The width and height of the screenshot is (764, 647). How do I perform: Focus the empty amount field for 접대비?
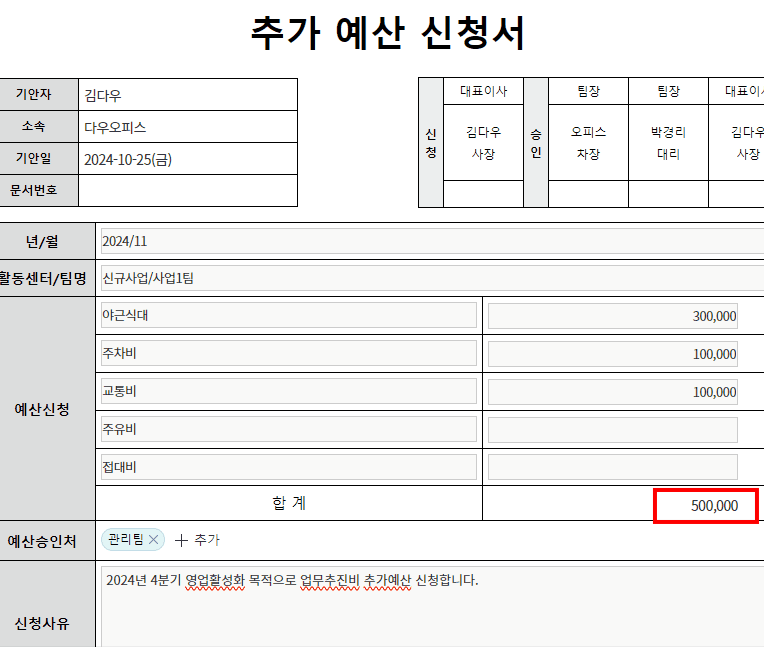(x=612, y=467)
